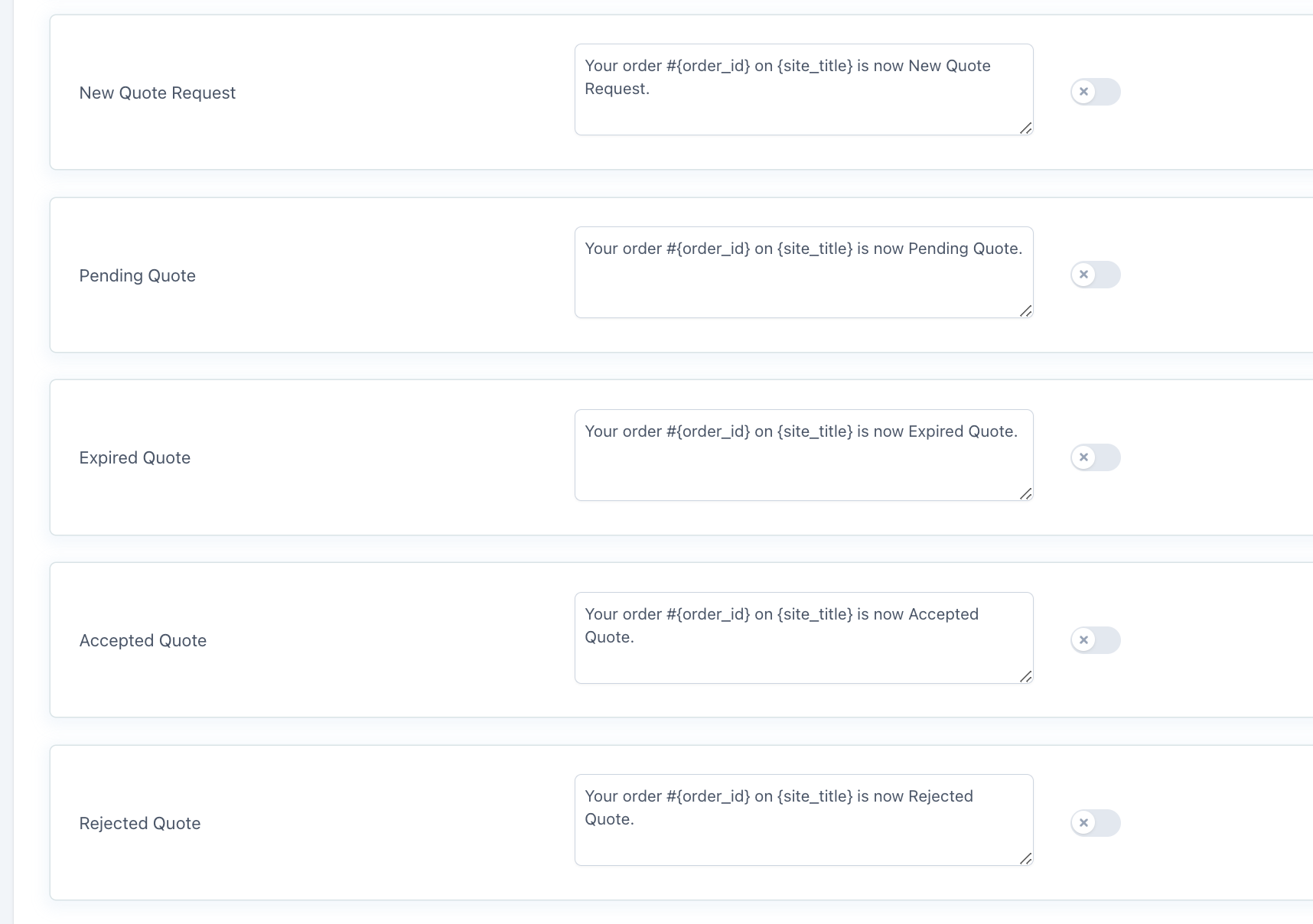Click the Pending Quote label text

click(138, 275)
